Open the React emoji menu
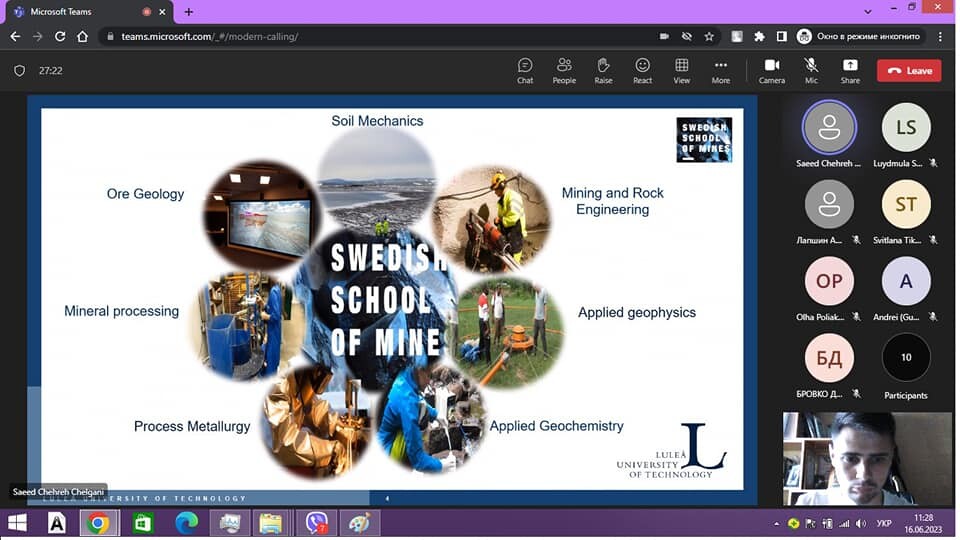This screenshot has width=960, height=540. click(x=642, y=70)
